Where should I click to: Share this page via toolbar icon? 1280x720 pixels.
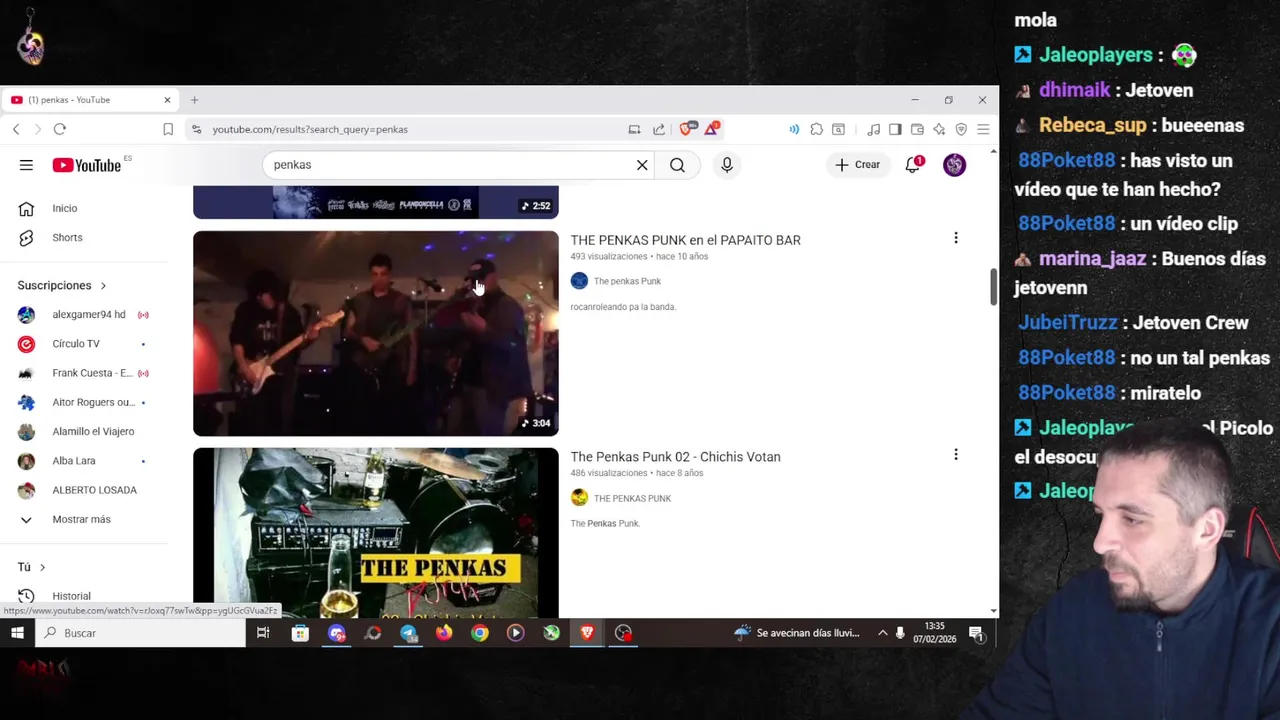[659, 129]
